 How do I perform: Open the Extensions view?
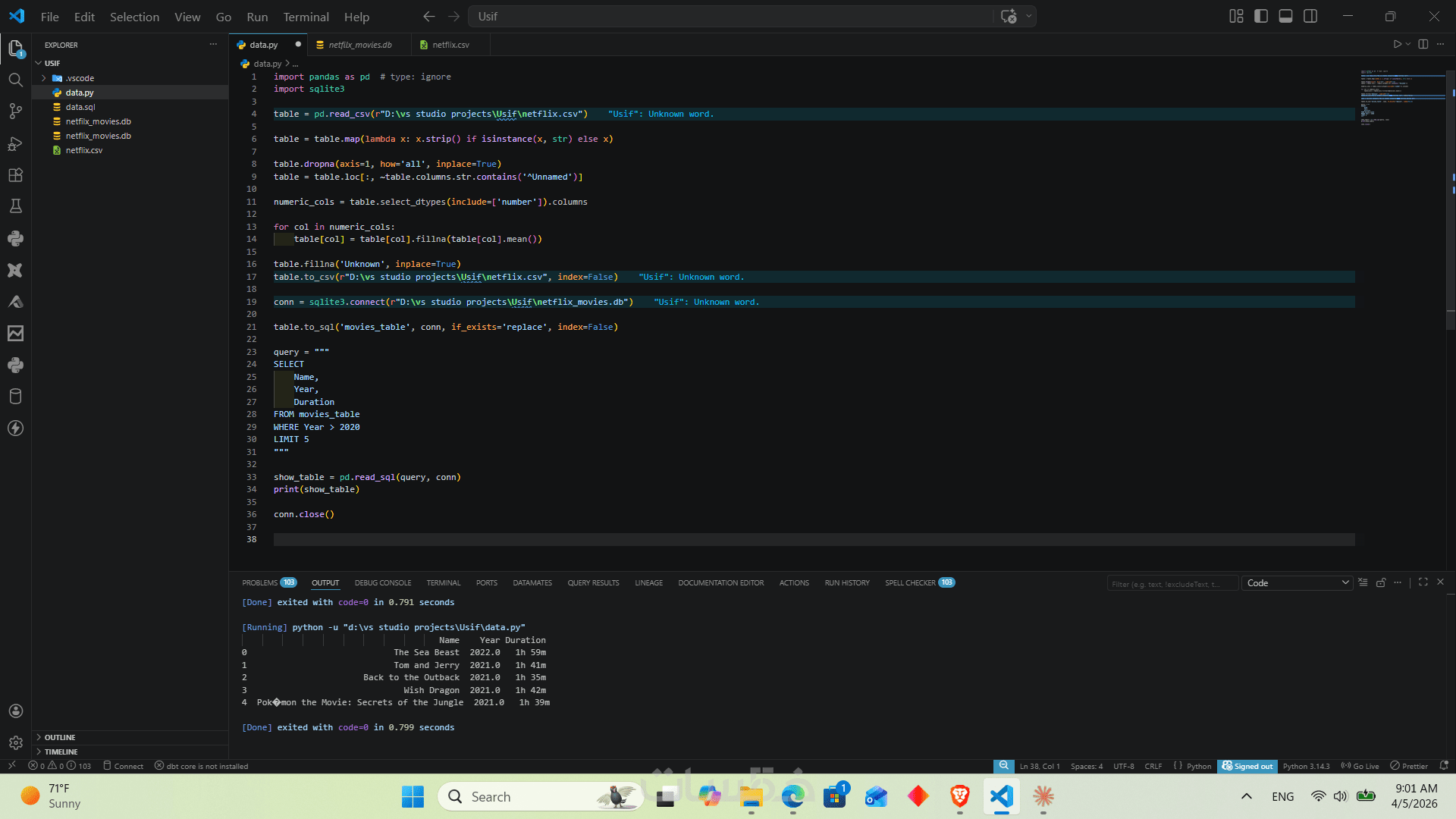coord(15,175)
